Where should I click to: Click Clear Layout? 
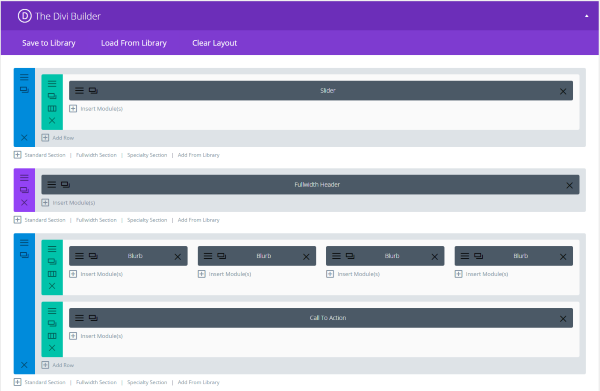[214, 43]
